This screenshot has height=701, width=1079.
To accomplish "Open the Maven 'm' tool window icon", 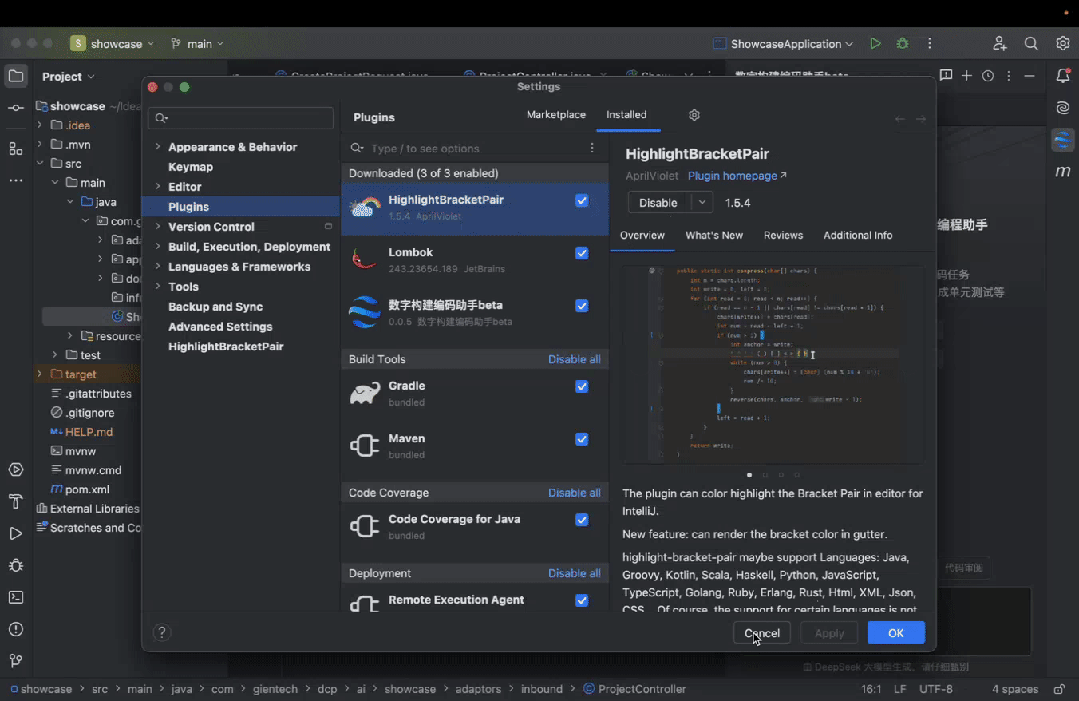I will click(1062, 171).
